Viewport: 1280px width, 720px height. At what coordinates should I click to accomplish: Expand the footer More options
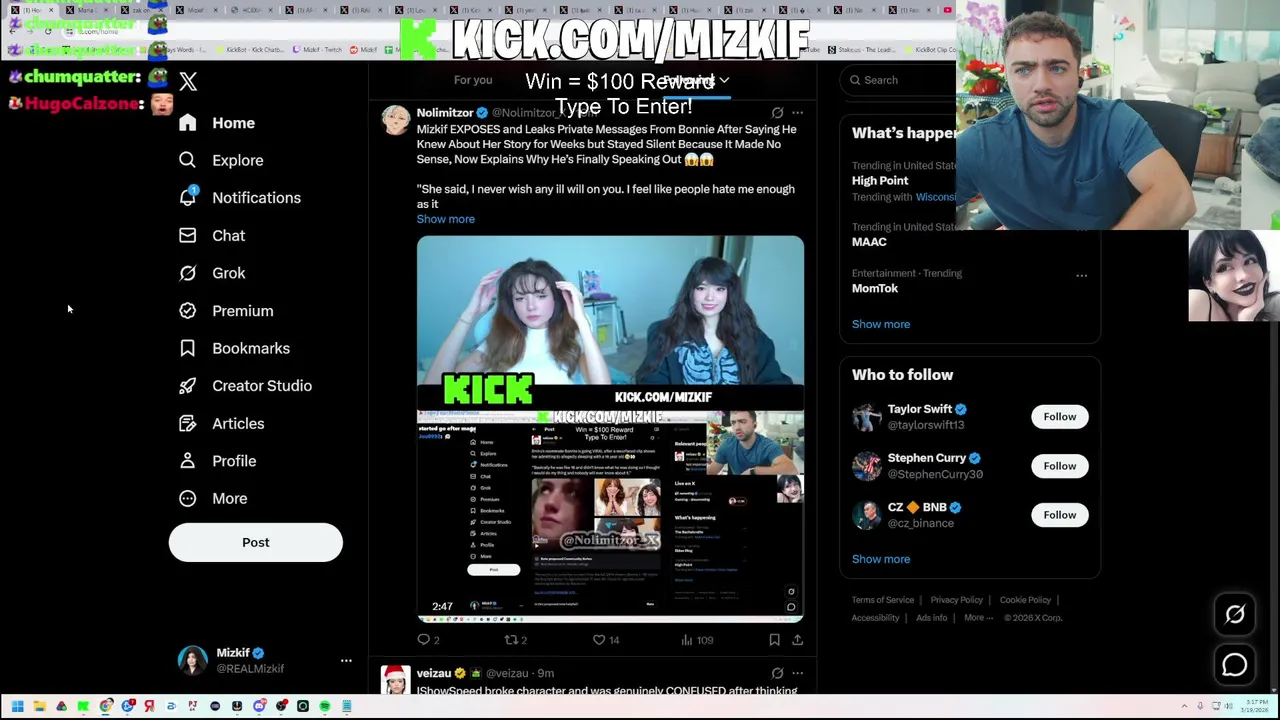[978, 618]
